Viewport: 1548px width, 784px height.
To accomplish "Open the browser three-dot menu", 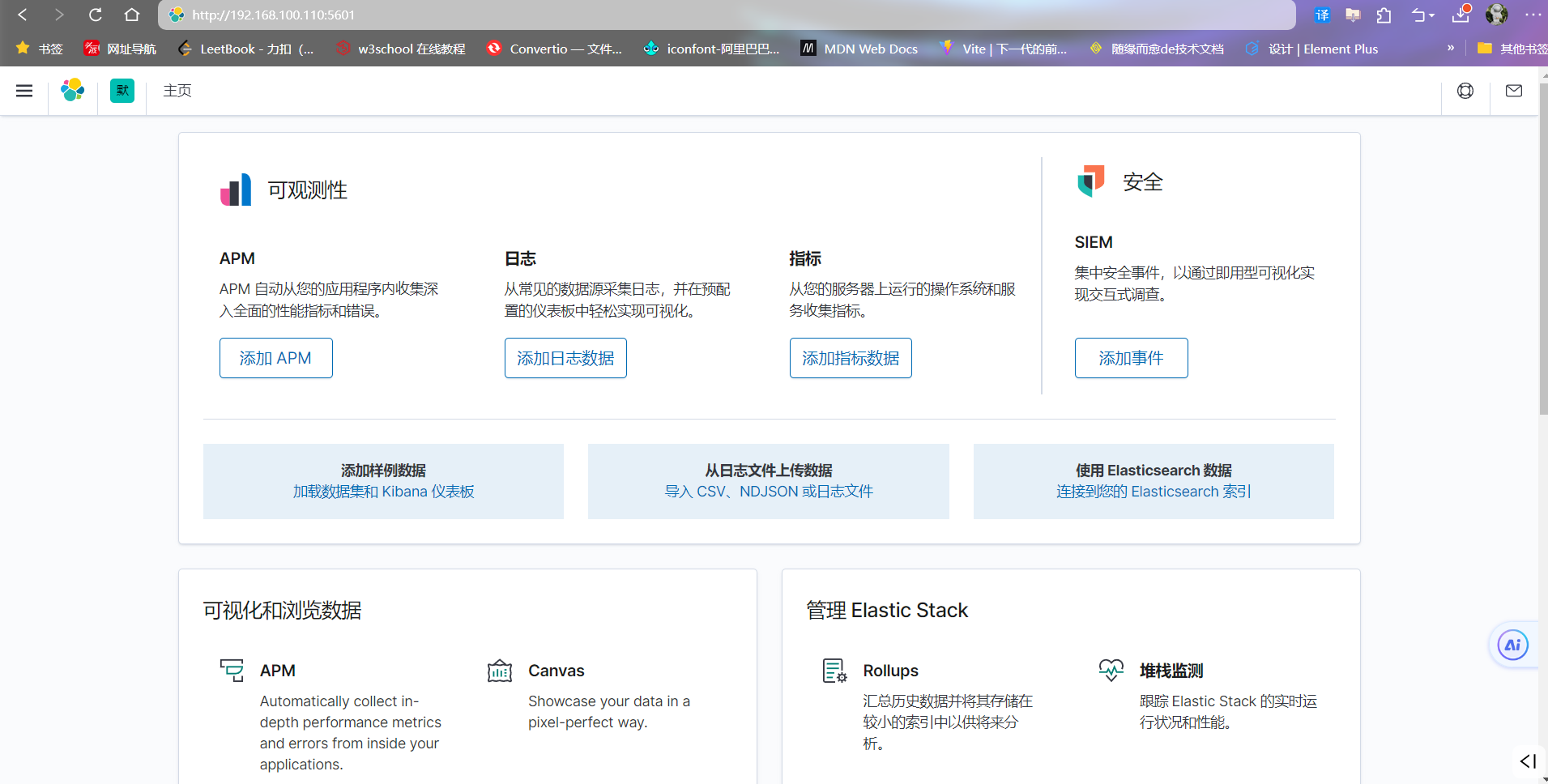I will (1533, 15).
